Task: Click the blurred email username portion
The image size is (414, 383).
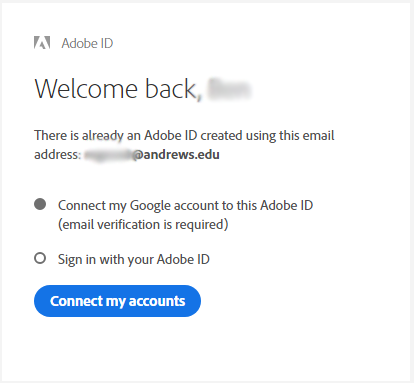Action: pyautogui.click(x=109, y=155)
